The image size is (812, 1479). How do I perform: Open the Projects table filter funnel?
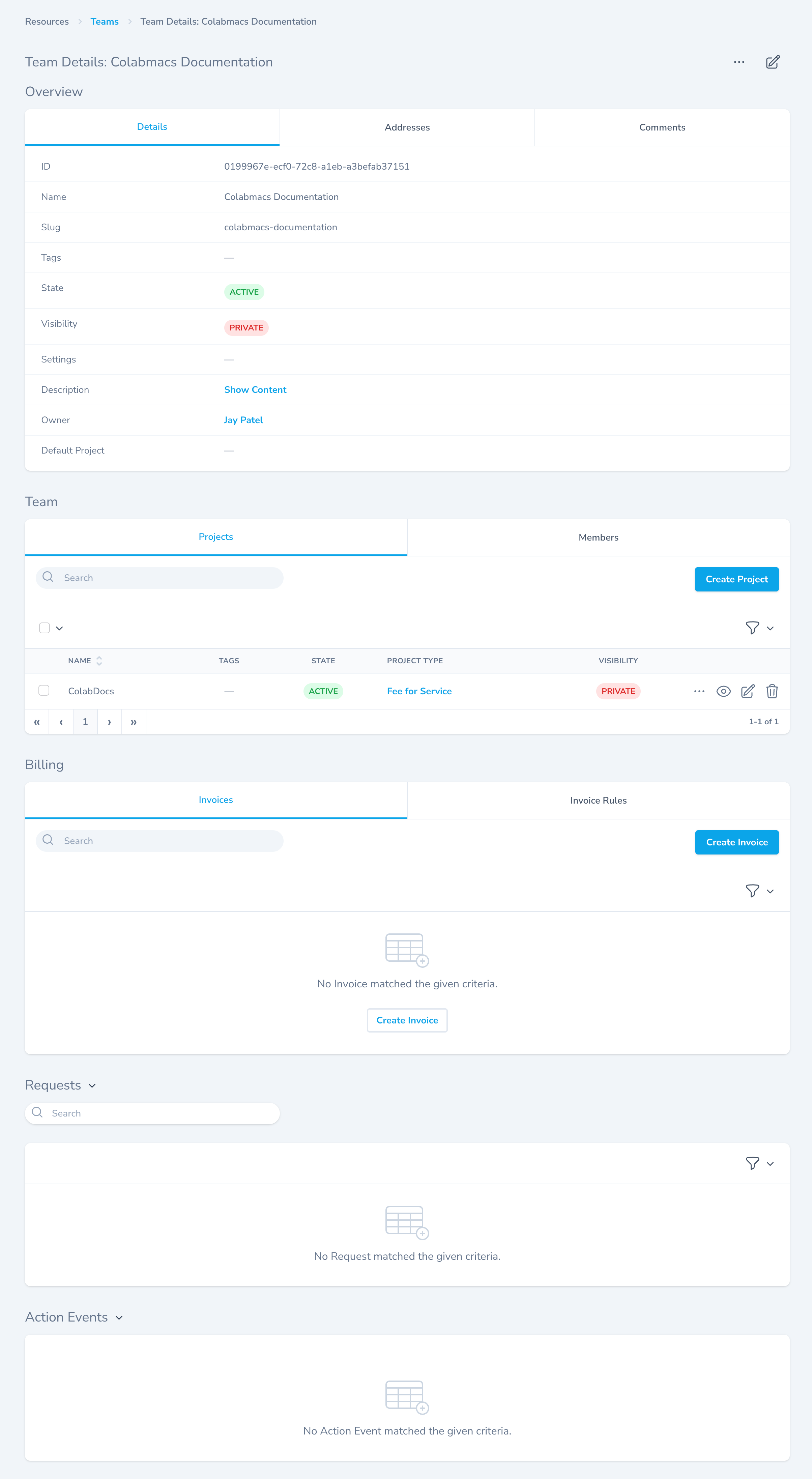[752, 628]
